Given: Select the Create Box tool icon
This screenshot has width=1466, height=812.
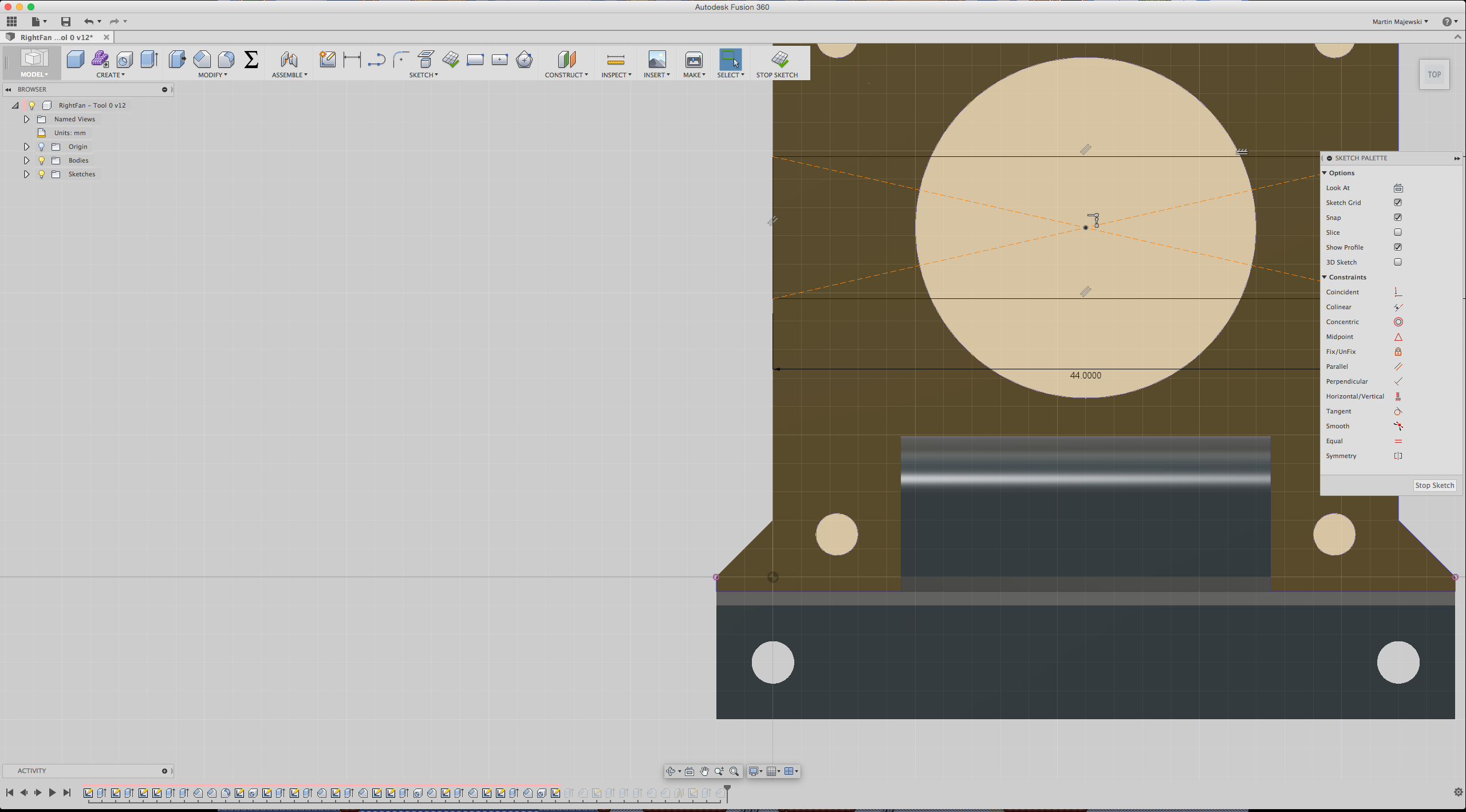Looking at the screenshot, I should [x=75, y=60].
